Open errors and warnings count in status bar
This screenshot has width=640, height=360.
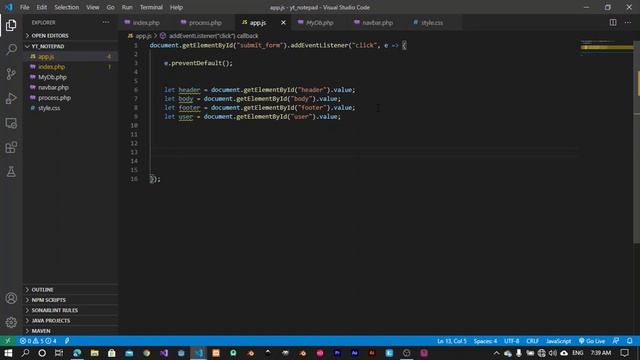click(38, 341)
